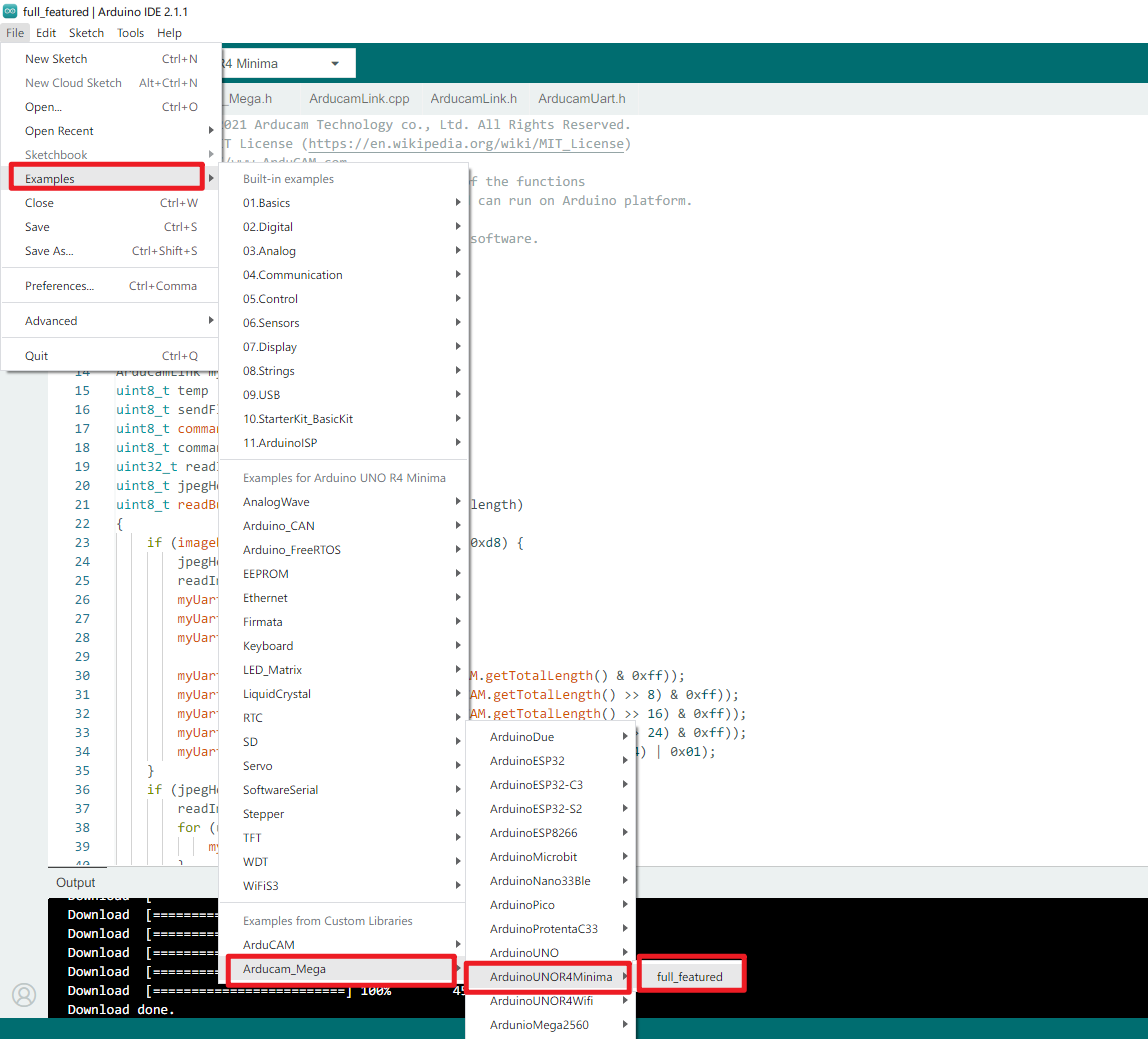Select ArduinoUNOR4Wifi submenu entry

point(550,1001)
